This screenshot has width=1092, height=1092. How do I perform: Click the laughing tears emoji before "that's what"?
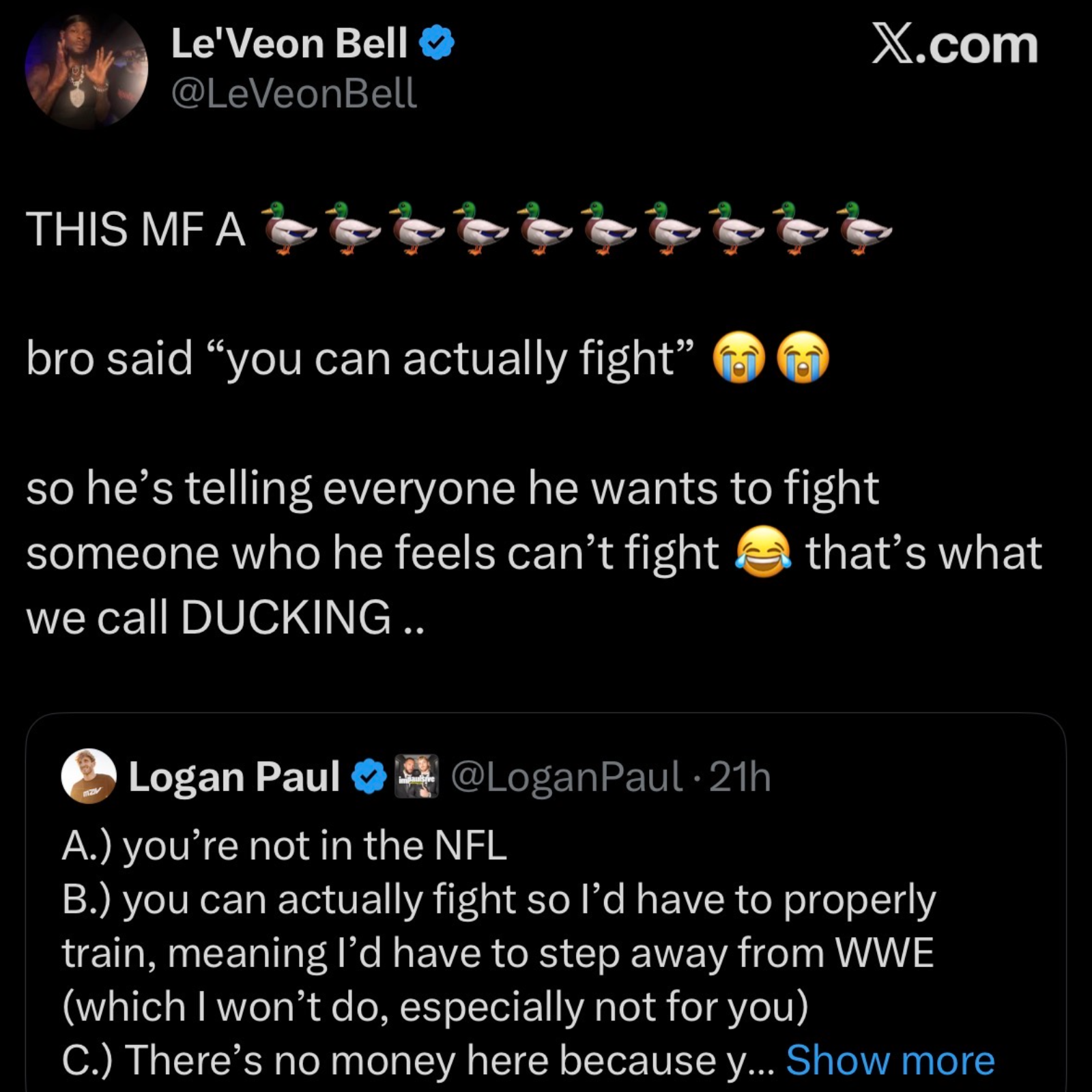(x=763, y=551)
